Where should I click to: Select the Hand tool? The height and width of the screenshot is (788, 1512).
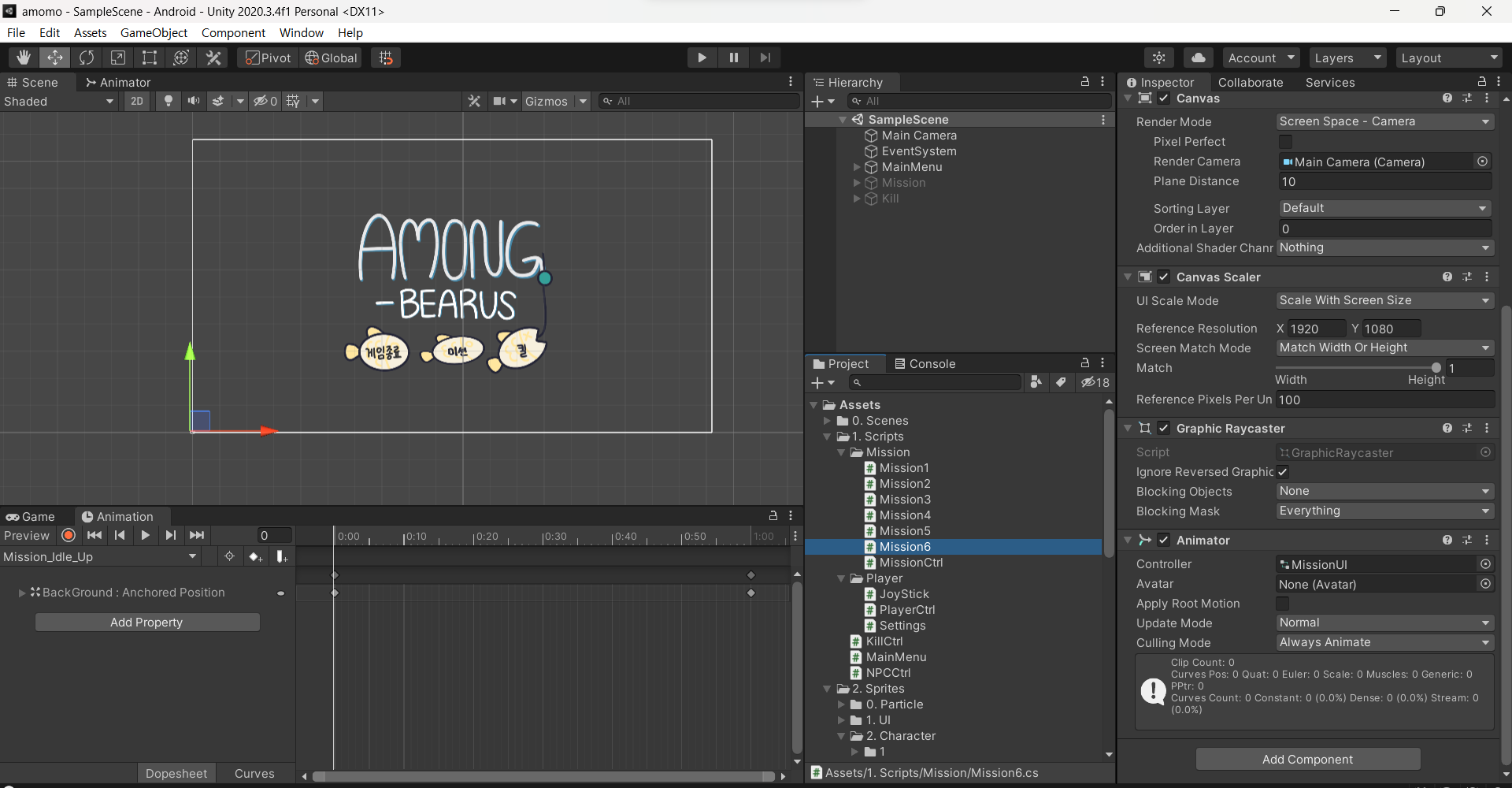tap(24, 58)
